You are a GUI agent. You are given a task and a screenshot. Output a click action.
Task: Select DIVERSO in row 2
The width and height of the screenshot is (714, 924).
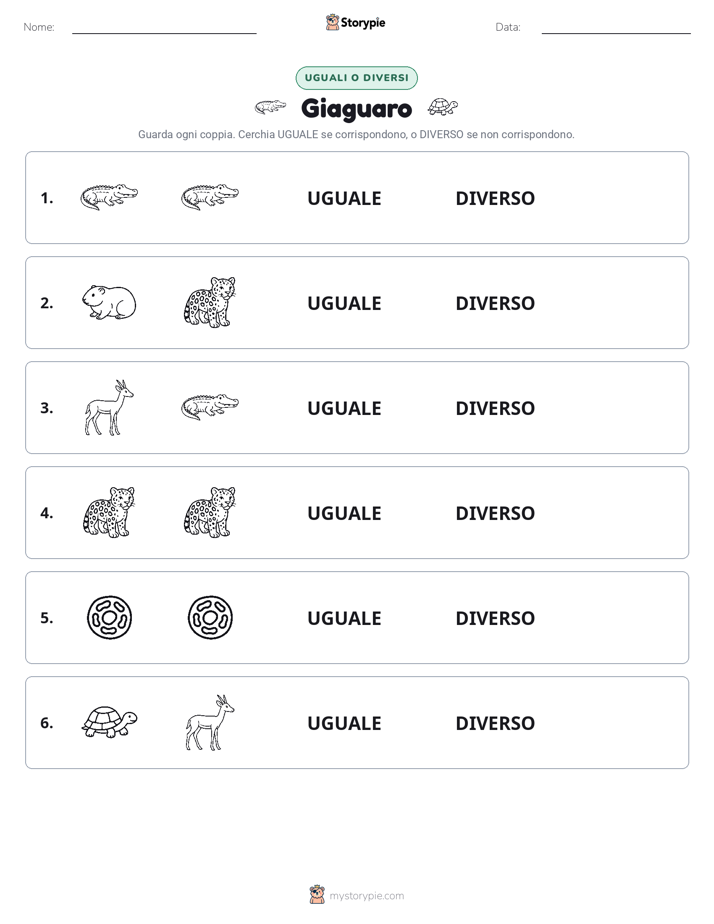click(495, 303)
